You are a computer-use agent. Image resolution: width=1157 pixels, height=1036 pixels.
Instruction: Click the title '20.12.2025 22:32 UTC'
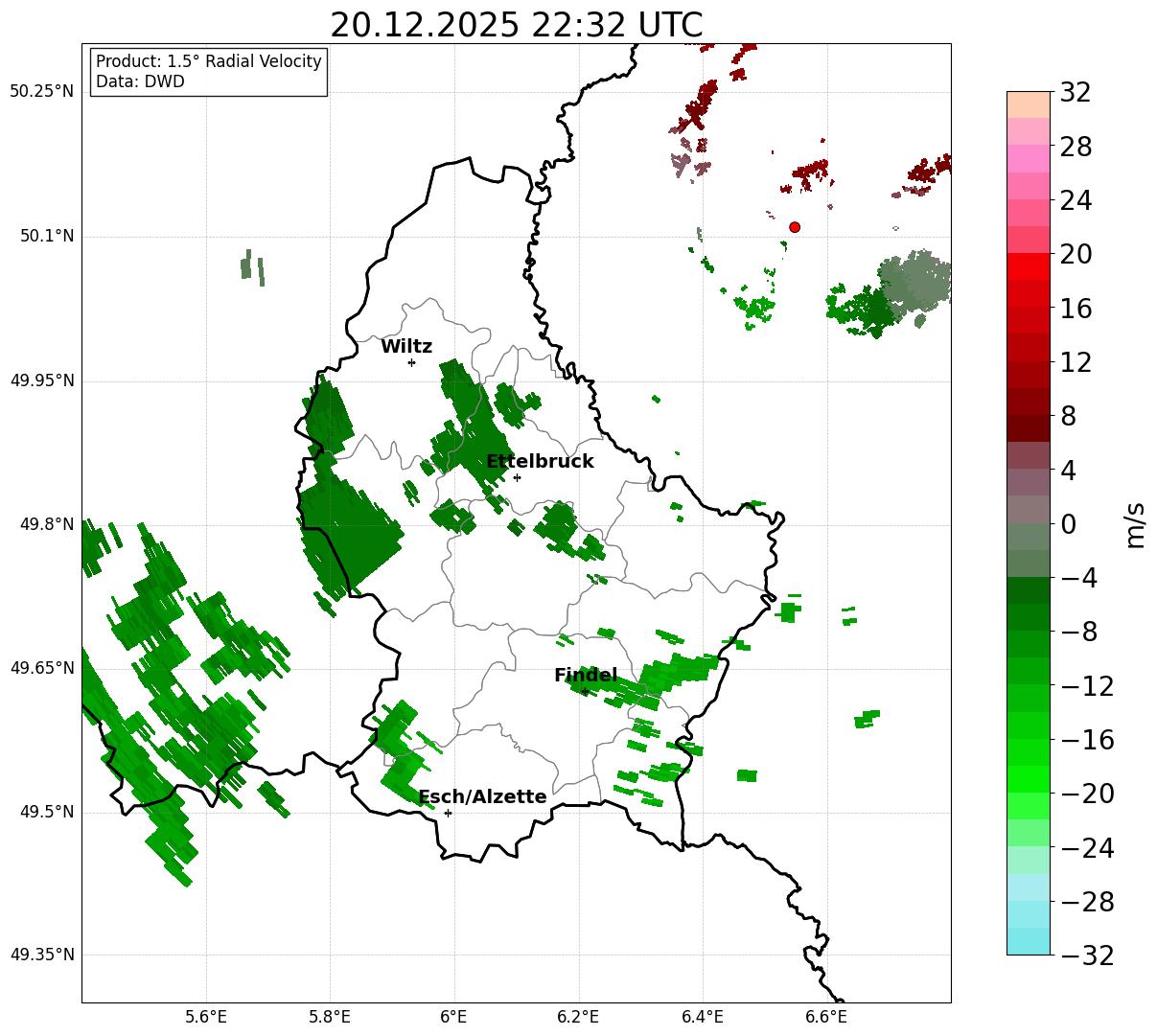pyautogui.click(x=516, y=25)
